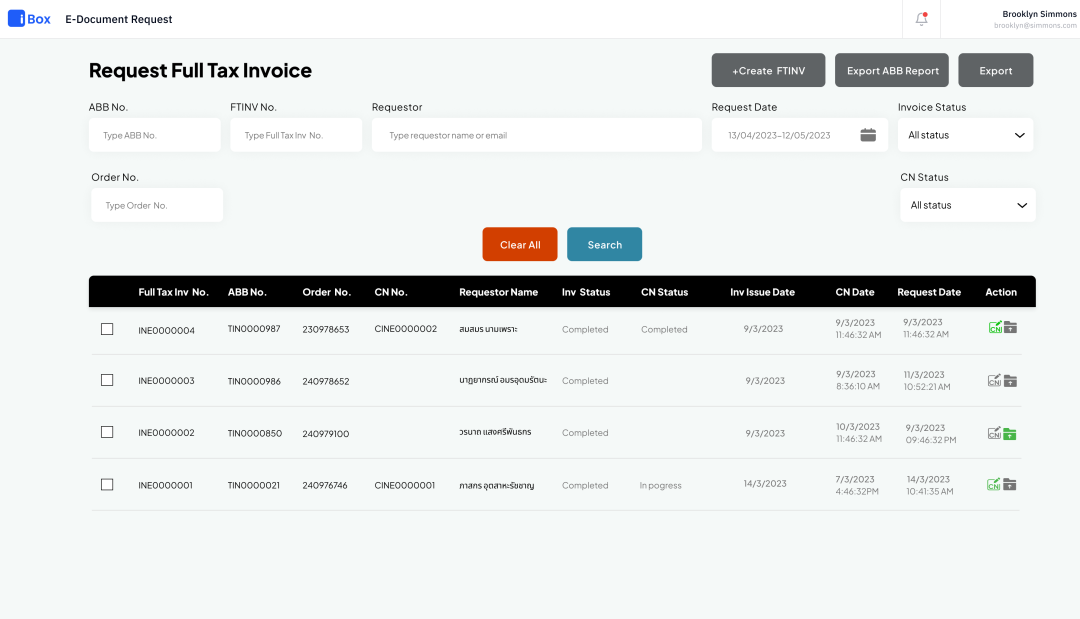
Task: Click green CN edit icon for INE0000004
Action: point(994,328)
